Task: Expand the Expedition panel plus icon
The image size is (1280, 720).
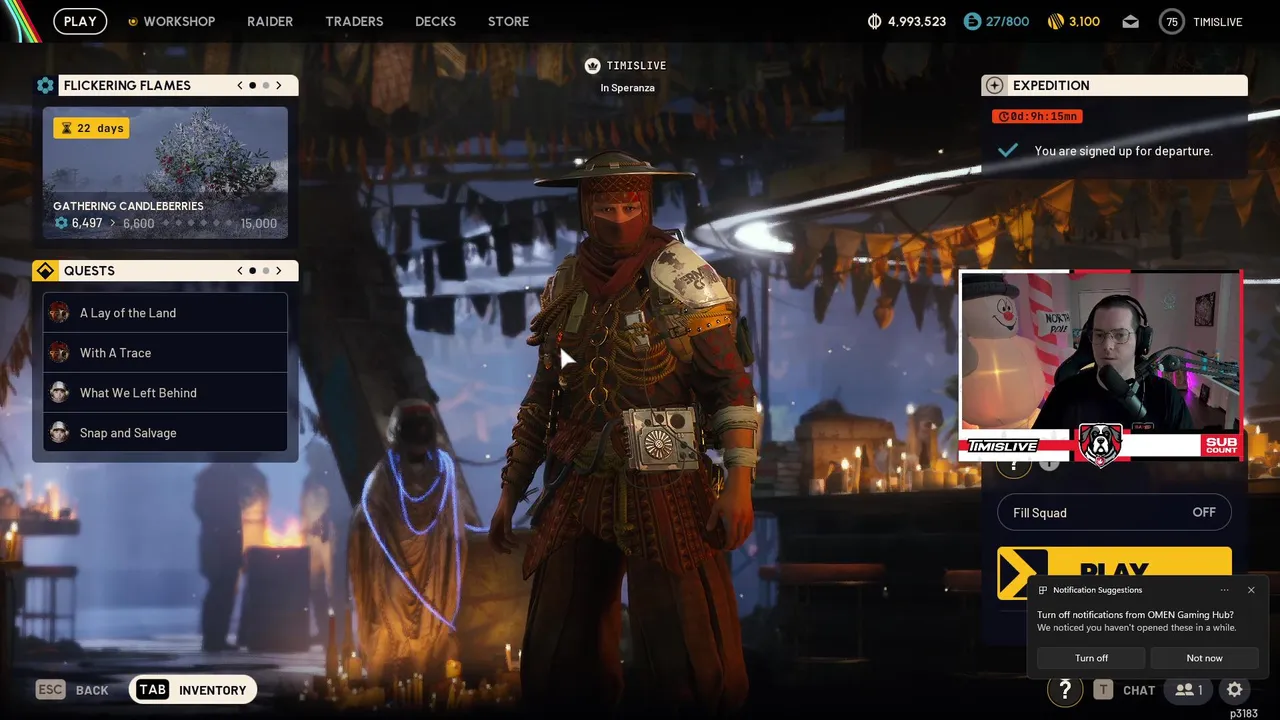Action: (993, 86)
